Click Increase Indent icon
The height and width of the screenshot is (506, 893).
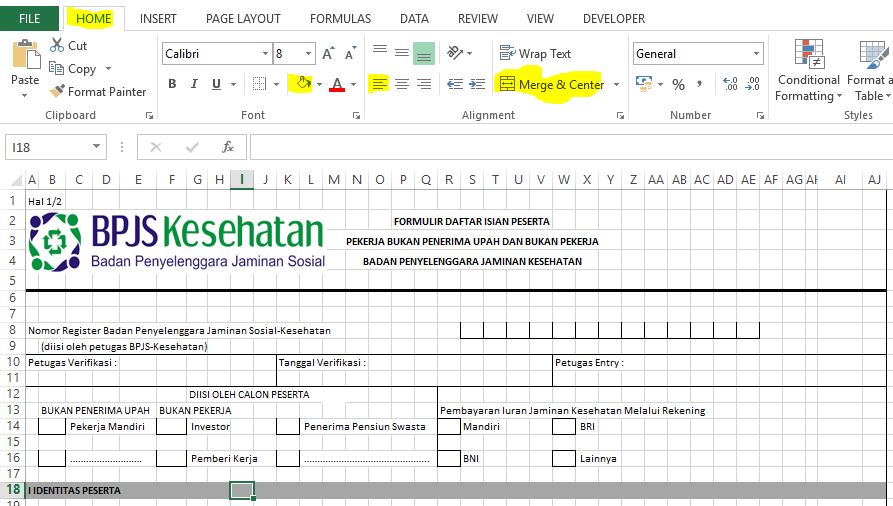pos(477,84)
